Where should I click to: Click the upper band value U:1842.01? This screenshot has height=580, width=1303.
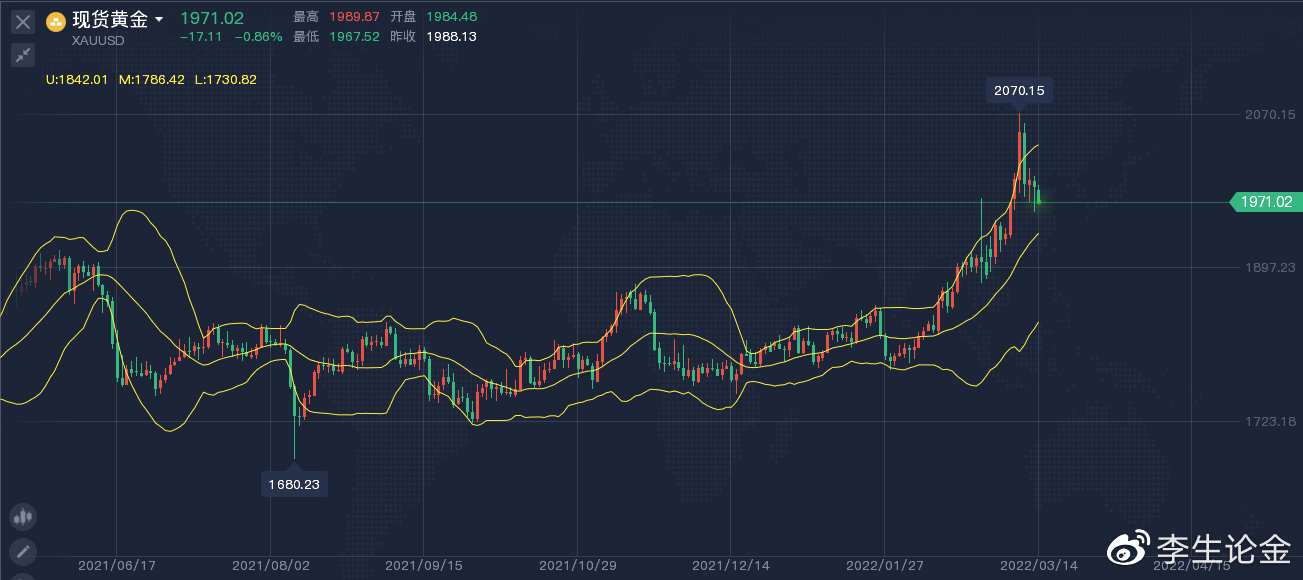tap(77, 79)
